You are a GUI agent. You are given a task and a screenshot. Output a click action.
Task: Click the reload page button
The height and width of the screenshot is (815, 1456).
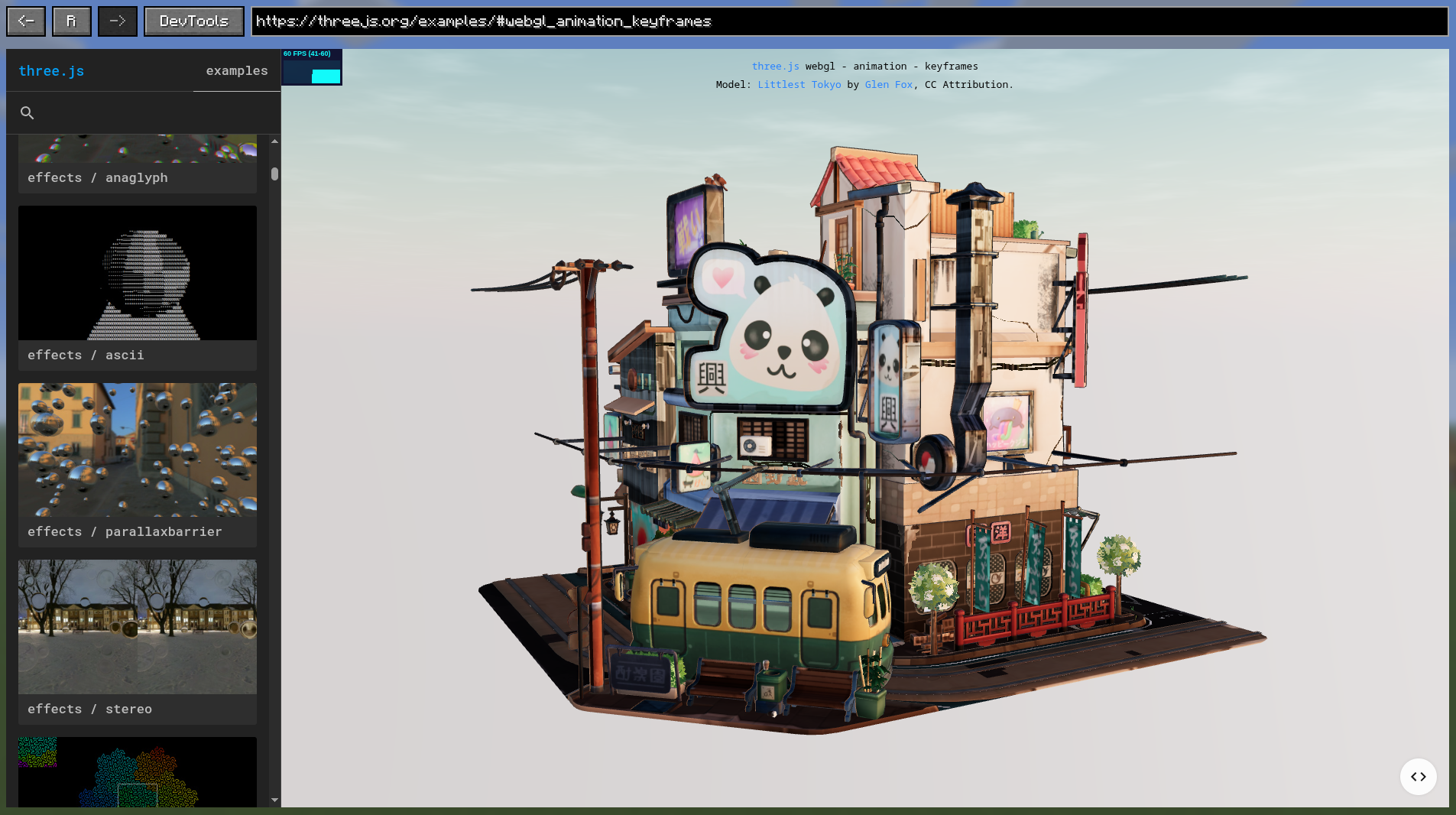click(x=72, y=21)
